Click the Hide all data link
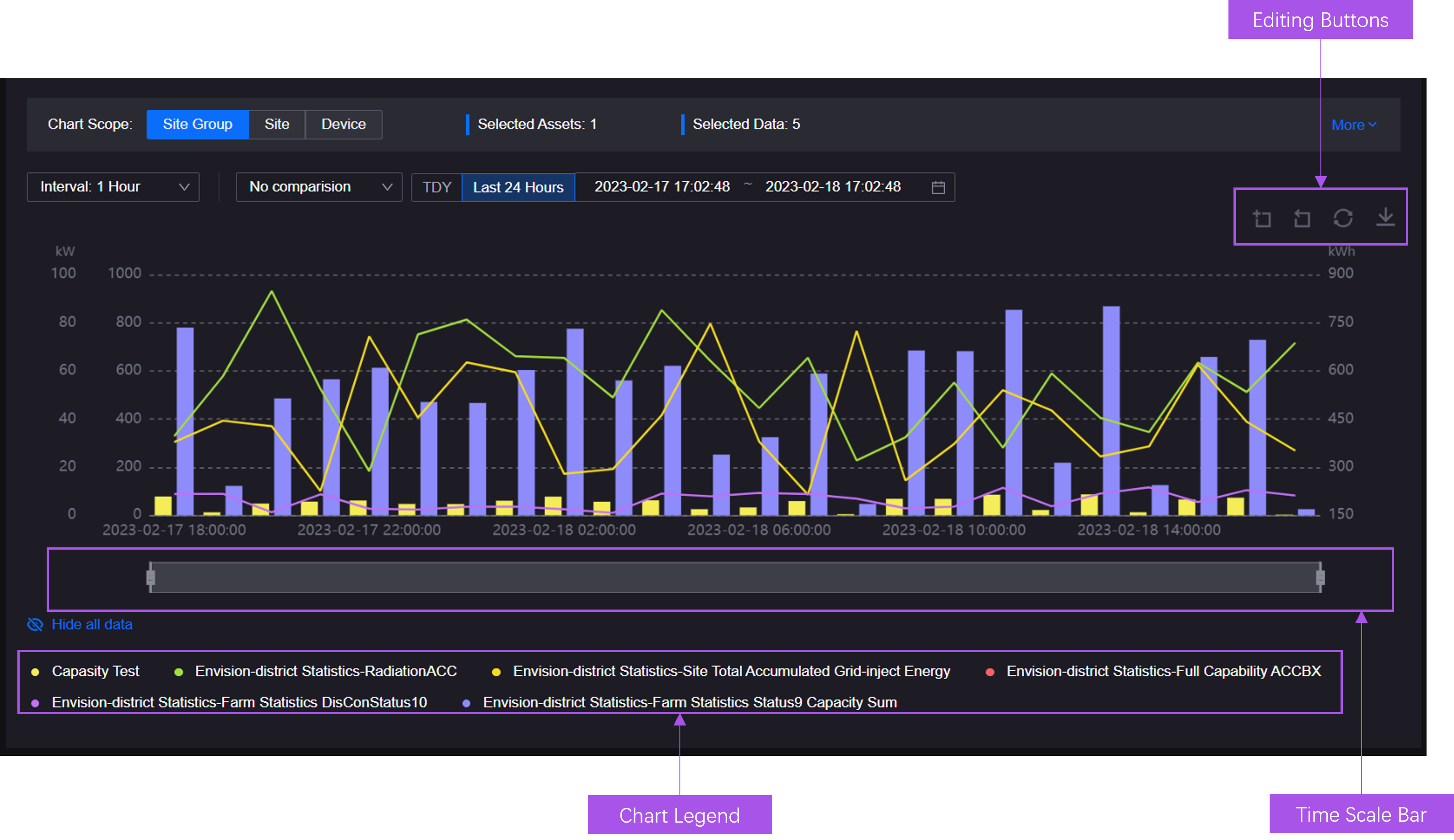Image resolution: width=1454 pixels, height=840 pixels. [92, 624]
